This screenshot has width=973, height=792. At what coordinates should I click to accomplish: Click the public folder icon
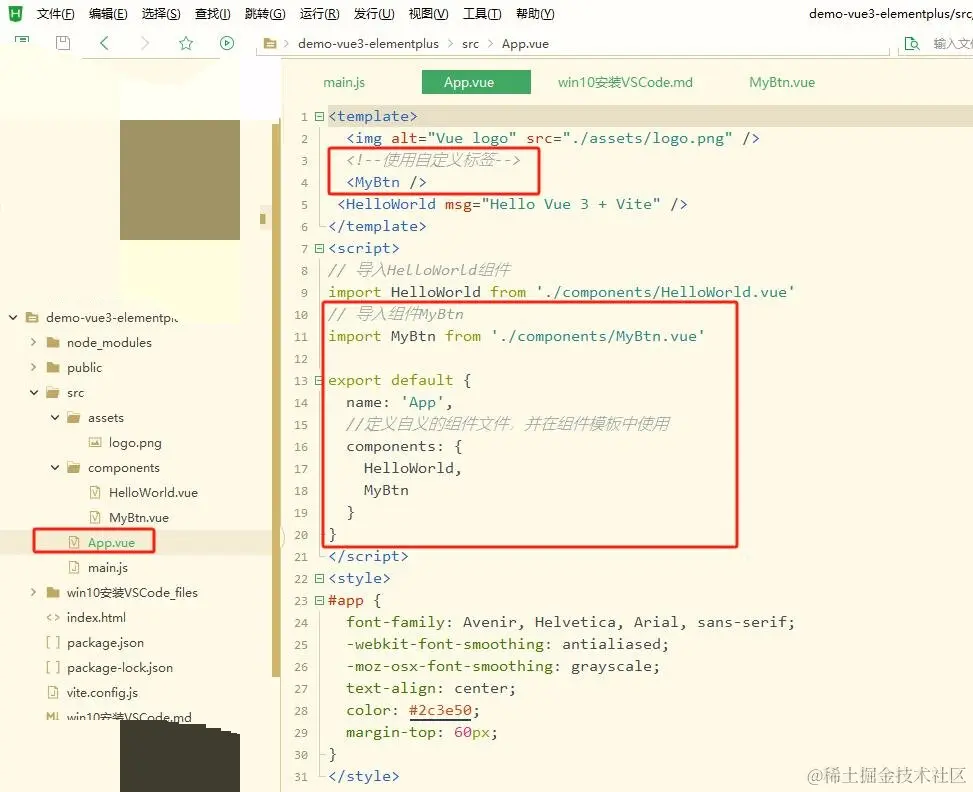click(x=53, y=367)
